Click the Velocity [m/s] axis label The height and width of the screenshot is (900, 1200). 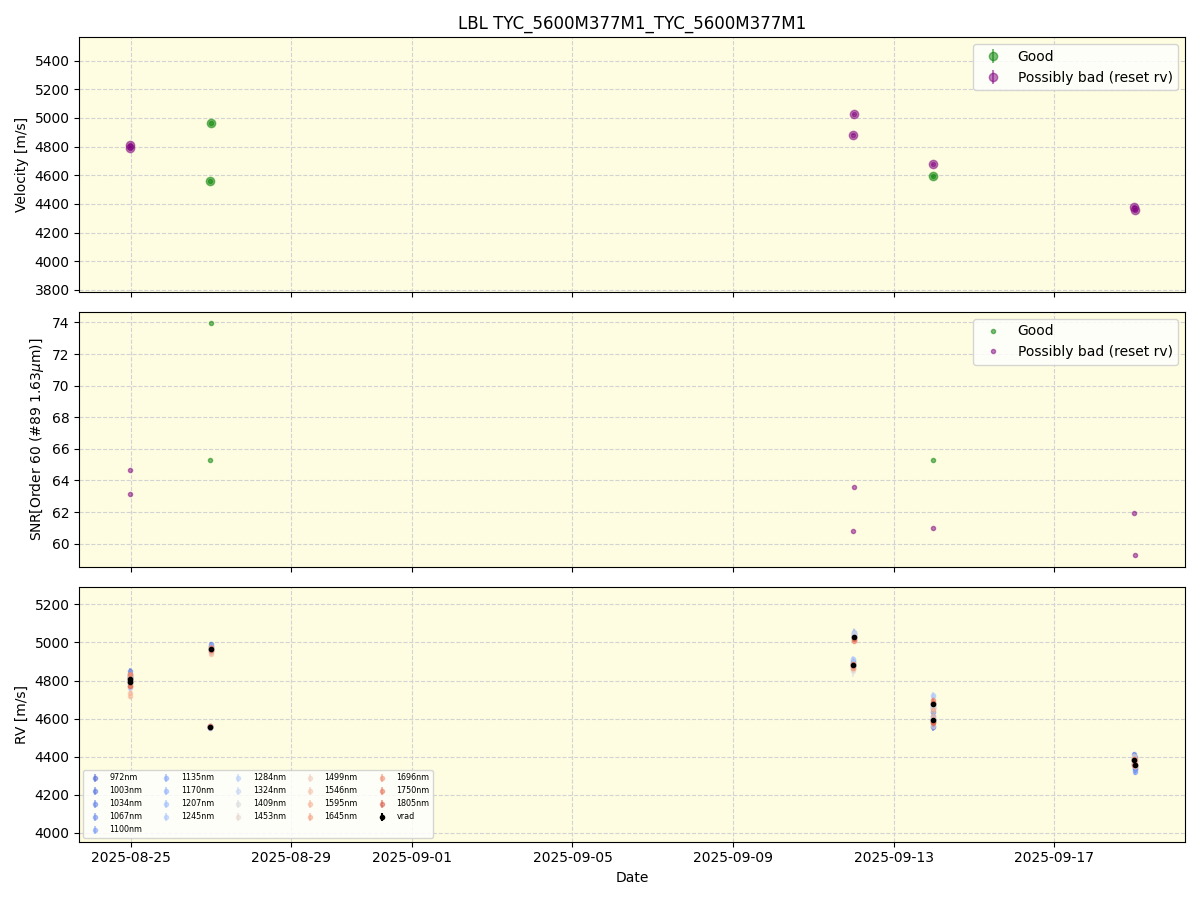click(x=21, y=165)
